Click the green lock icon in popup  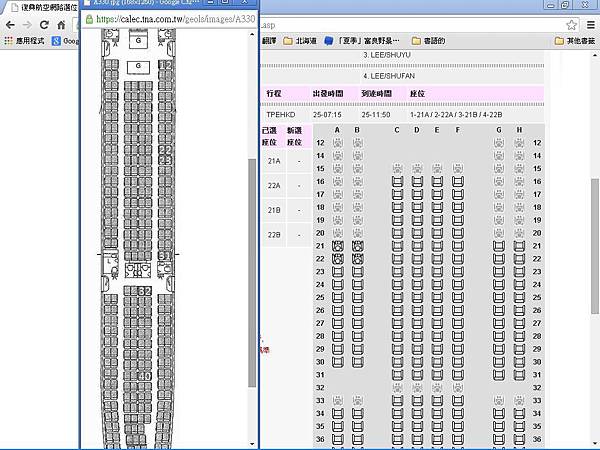(x=89, y=19)
